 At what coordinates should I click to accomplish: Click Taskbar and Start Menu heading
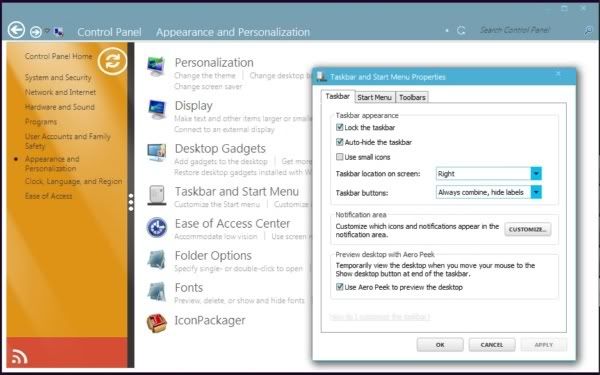(x=237, y=191)
